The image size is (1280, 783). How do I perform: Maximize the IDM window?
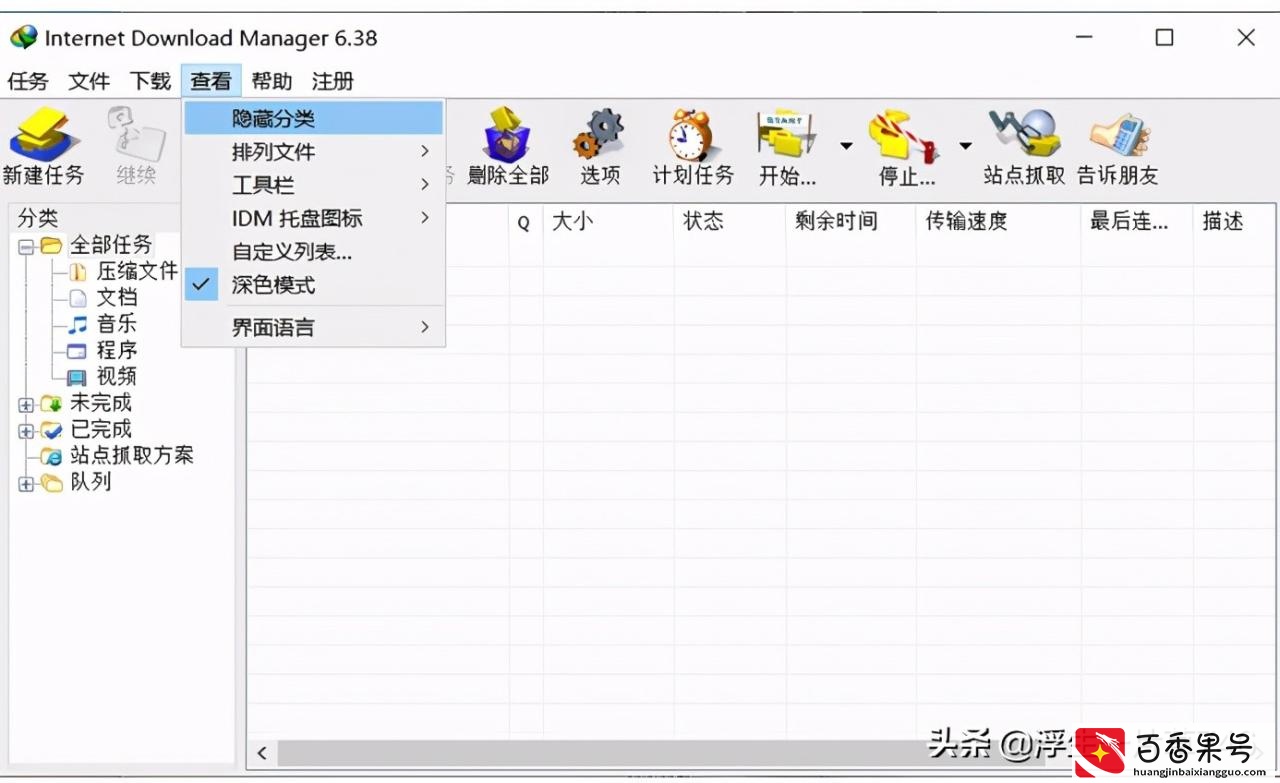pyautogui.click(x=1164, y=38)
